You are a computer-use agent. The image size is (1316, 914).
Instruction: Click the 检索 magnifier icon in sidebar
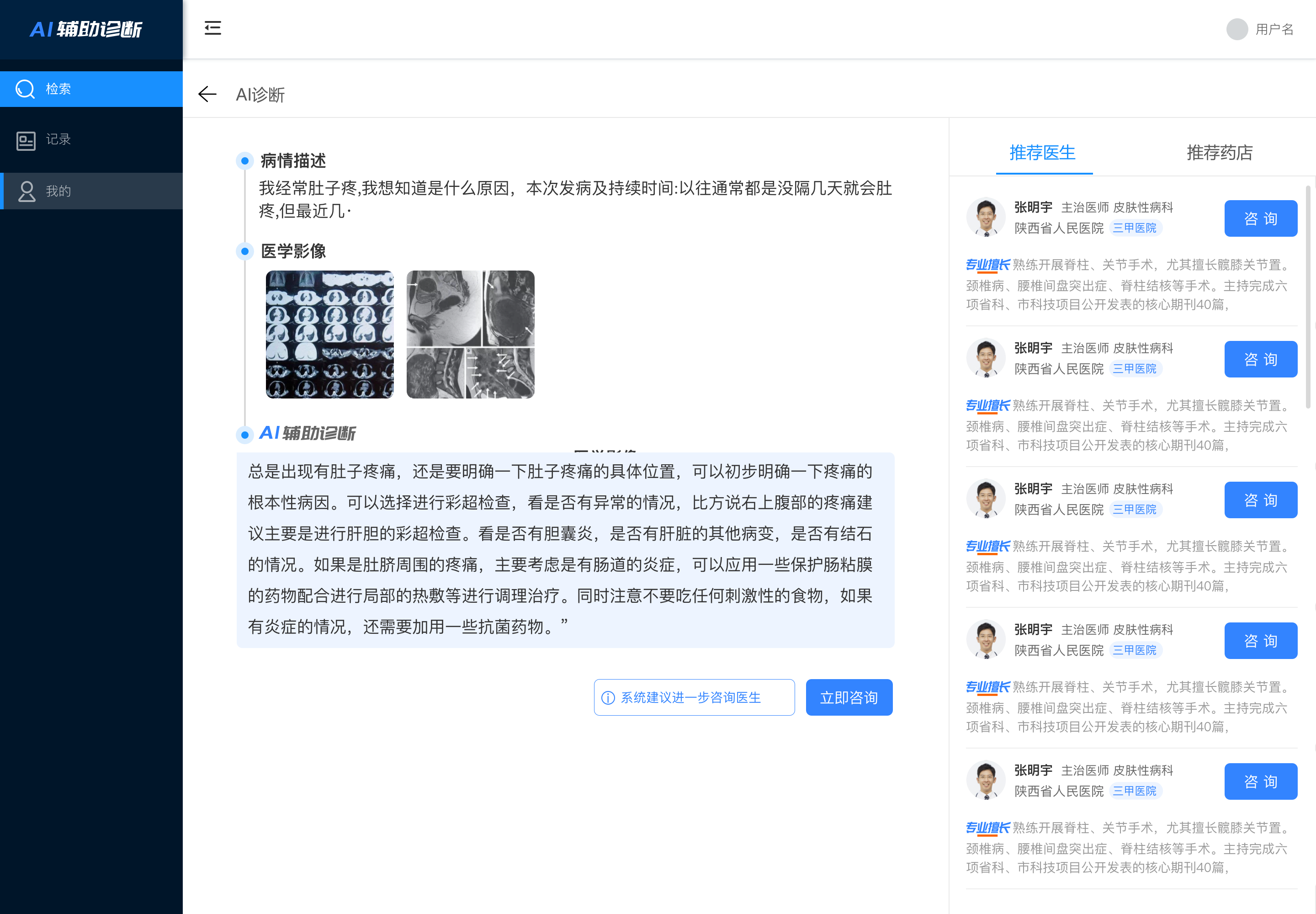[x=25, y=89]
